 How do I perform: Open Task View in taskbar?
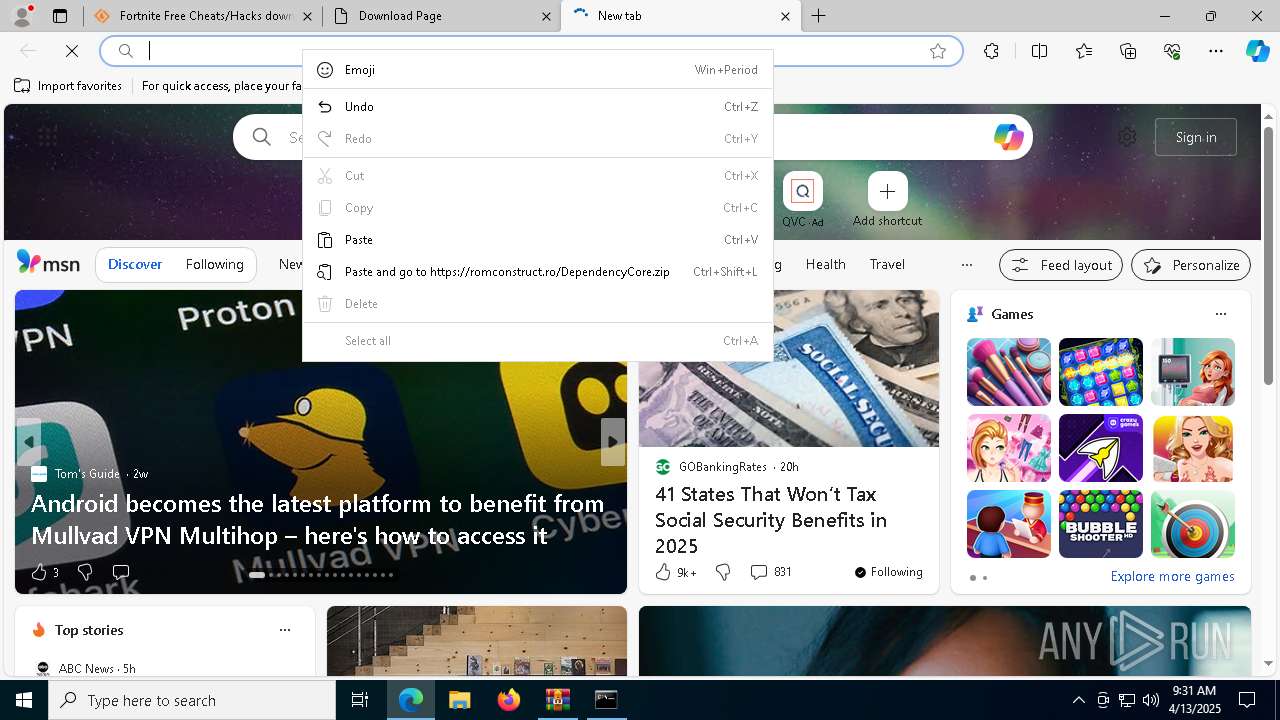[360, 700]
